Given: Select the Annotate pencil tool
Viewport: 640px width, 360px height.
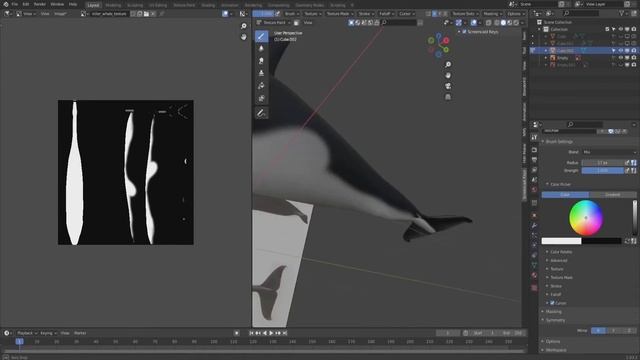Looking at the screenshot, I should point(261,113).
